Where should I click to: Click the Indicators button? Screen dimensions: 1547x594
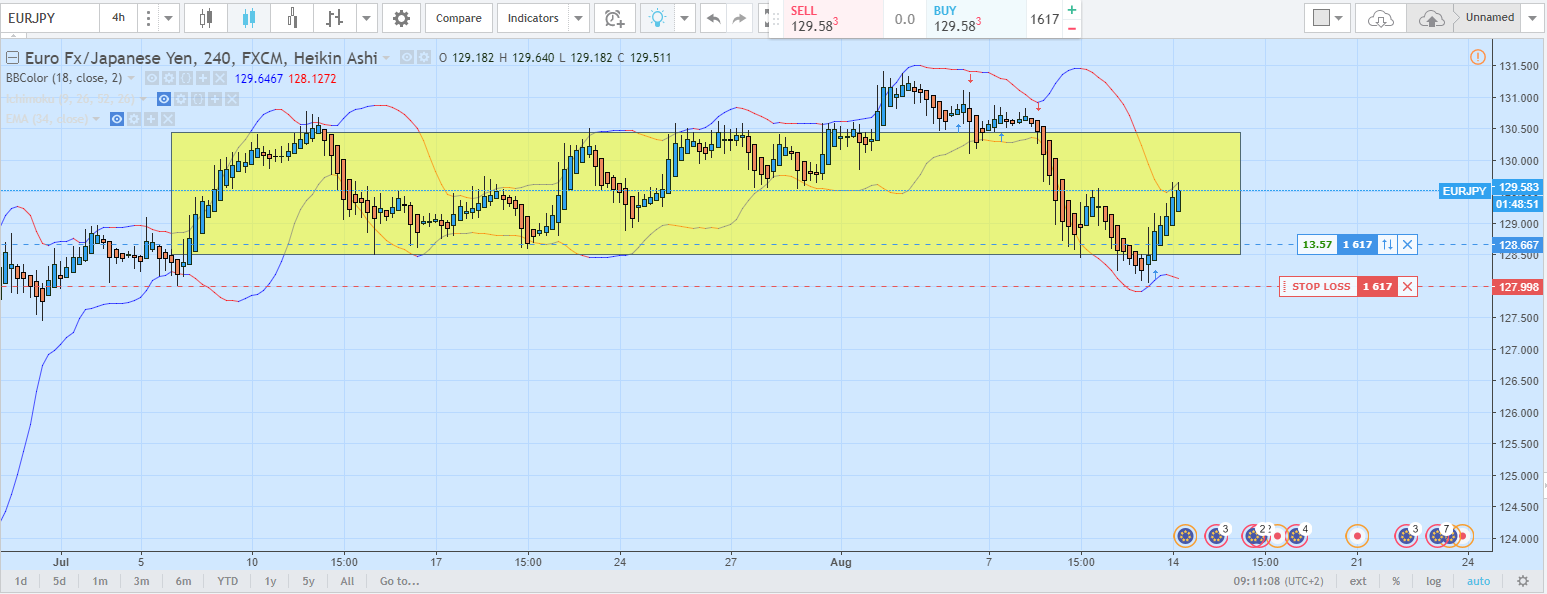coord(533,18)
